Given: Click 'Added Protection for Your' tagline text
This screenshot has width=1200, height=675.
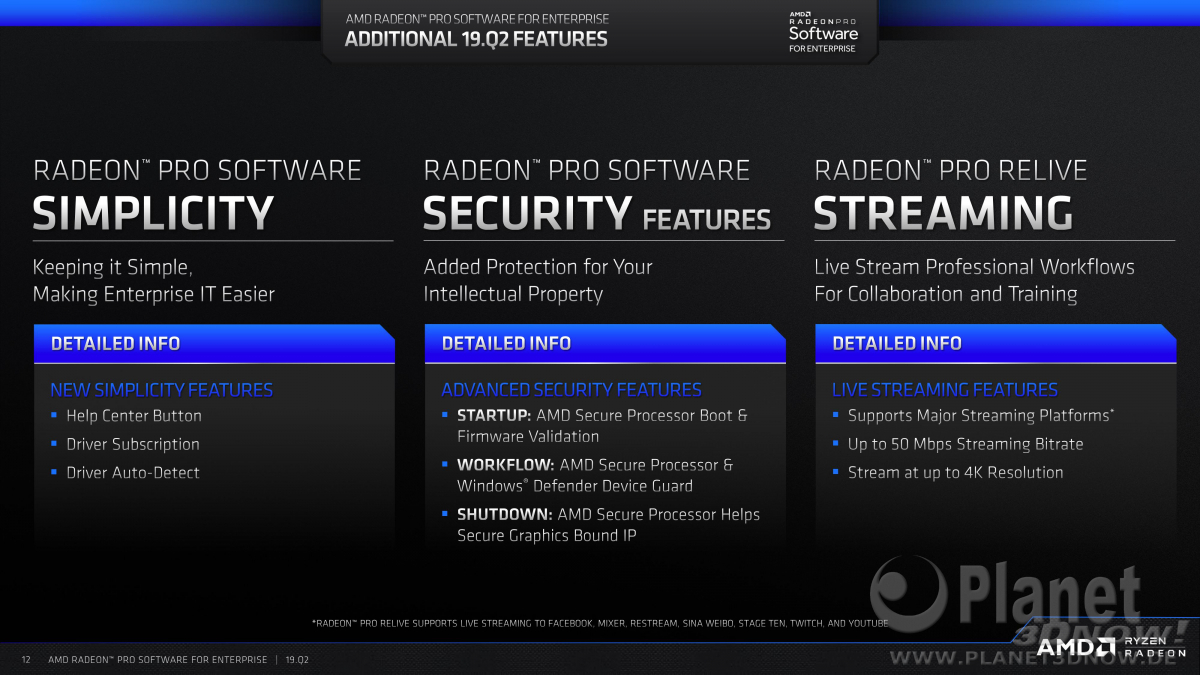Looking at the screenshot, I should click(538, 267).
